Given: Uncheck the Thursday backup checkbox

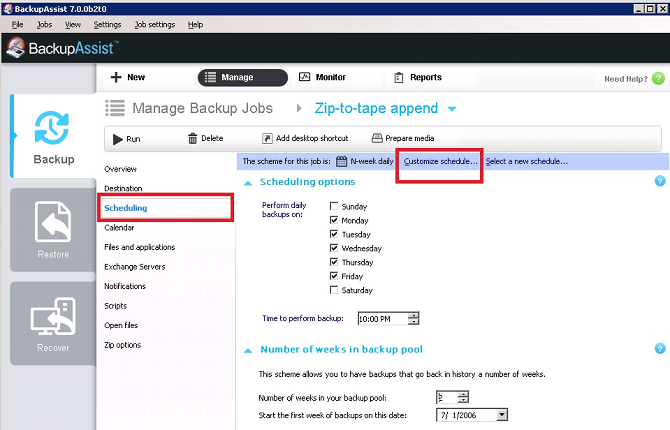Looking at the screenshot, I should pos(334,262).
